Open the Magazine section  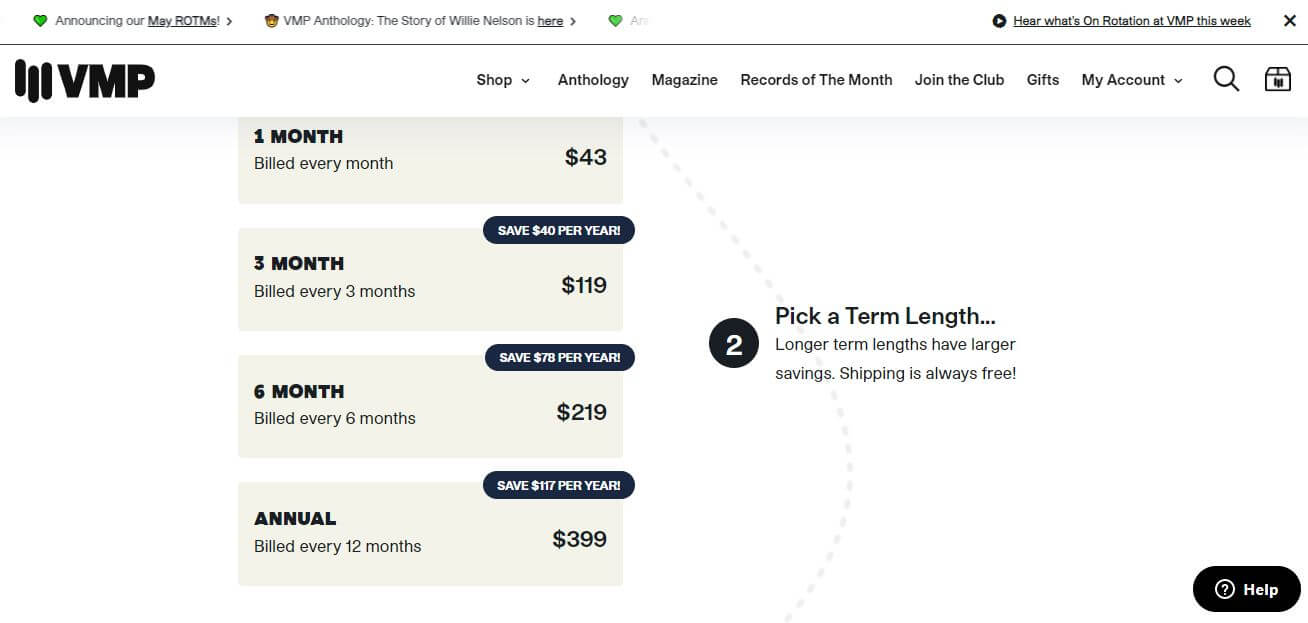pos(684,80)
